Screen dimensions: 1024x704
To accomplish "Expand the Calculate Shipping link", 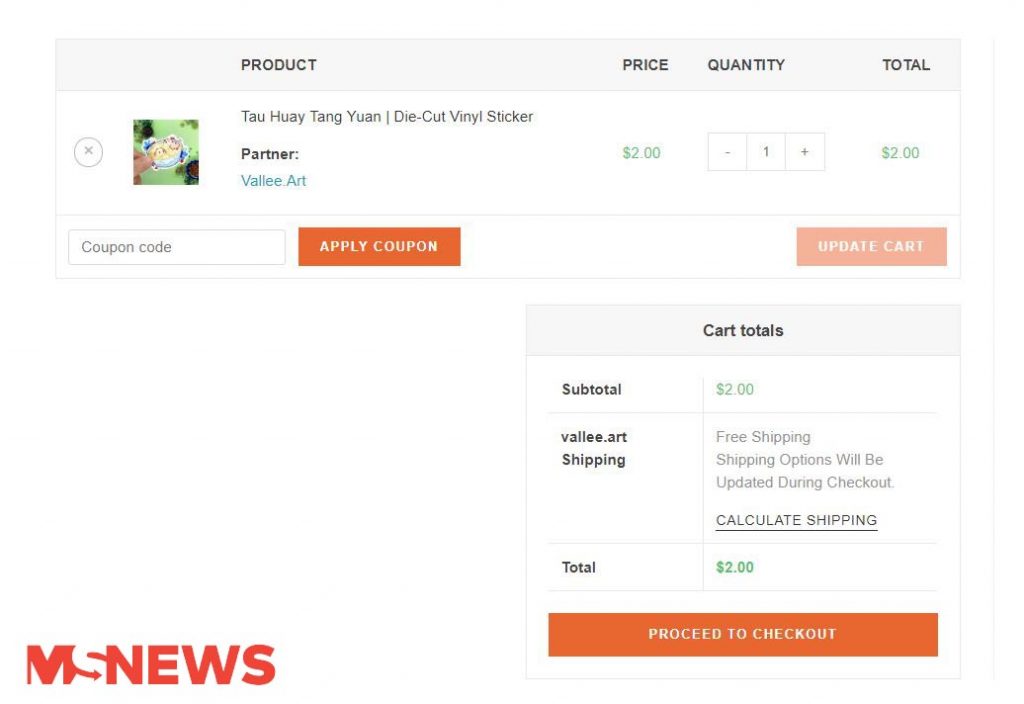I will (796, 520).
